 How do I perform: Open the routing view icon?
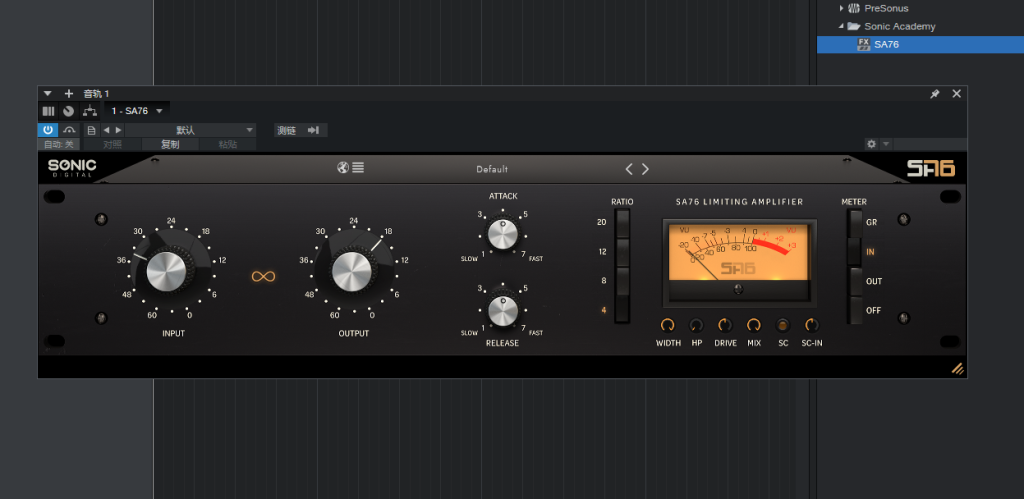89,111
